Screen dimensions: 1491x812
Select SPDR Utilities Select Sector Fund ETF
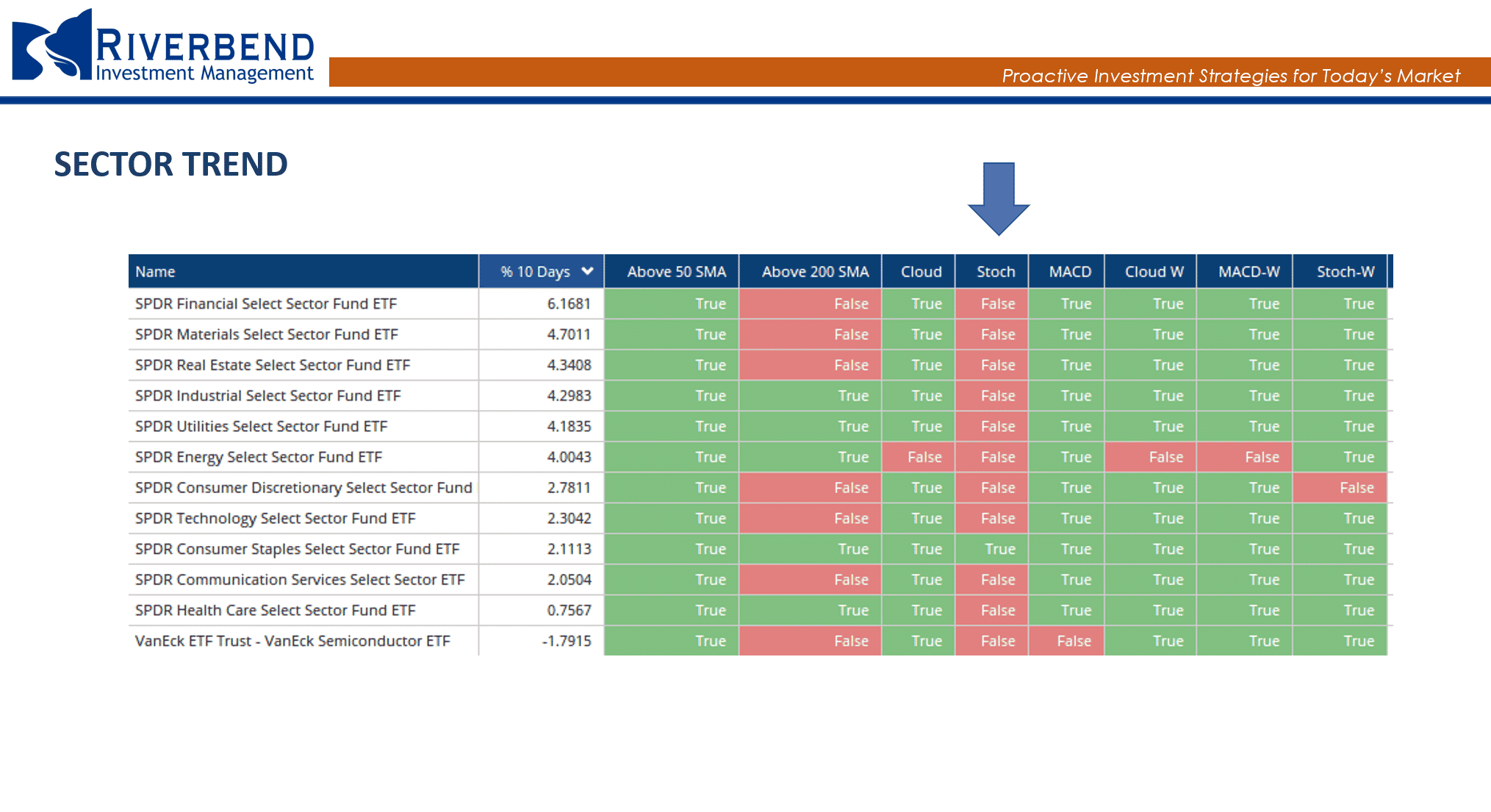tap(261, 426)
